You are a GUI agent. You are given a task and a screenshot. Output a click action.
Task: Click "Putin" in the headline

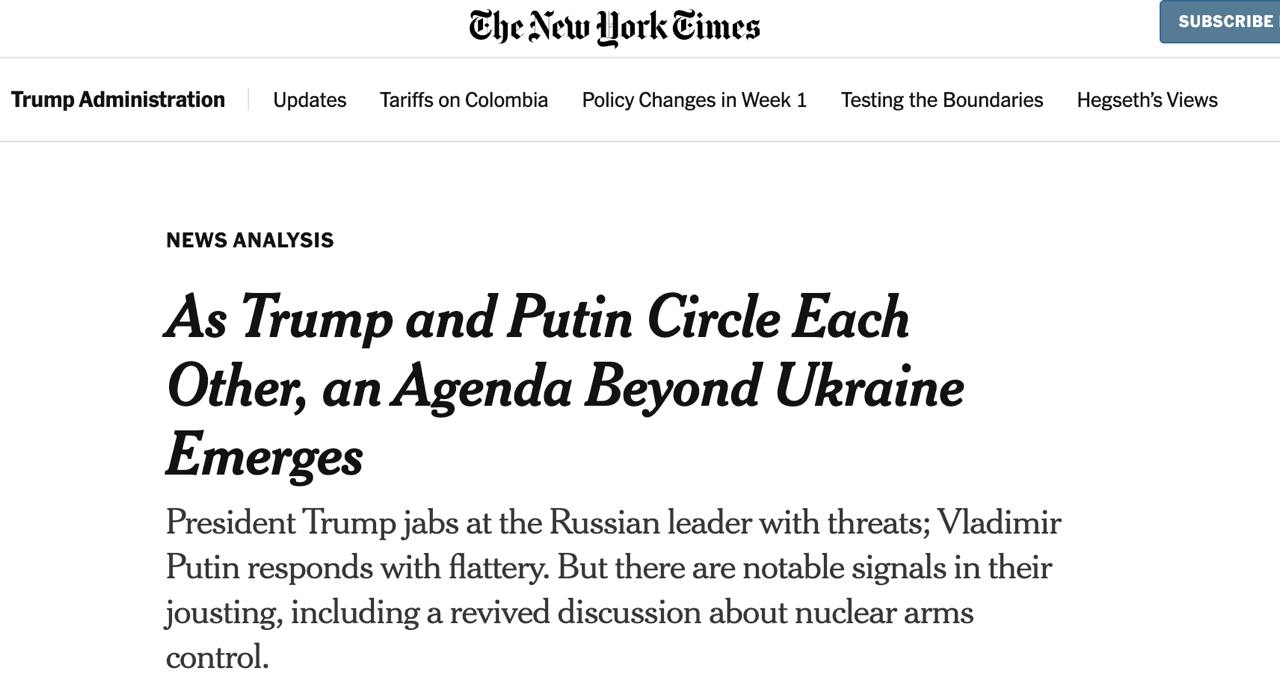click(570, 318)
